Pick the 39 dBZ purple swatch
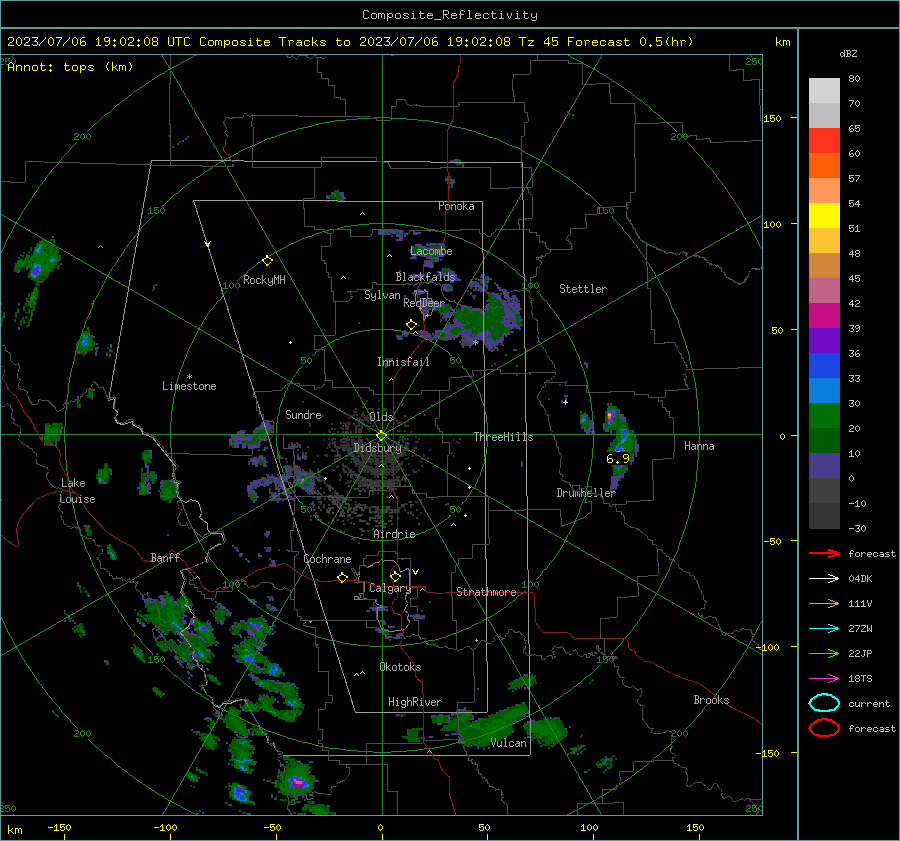This screenshot has height=841, width=900. pyautogui.click(x=824, y=340)
